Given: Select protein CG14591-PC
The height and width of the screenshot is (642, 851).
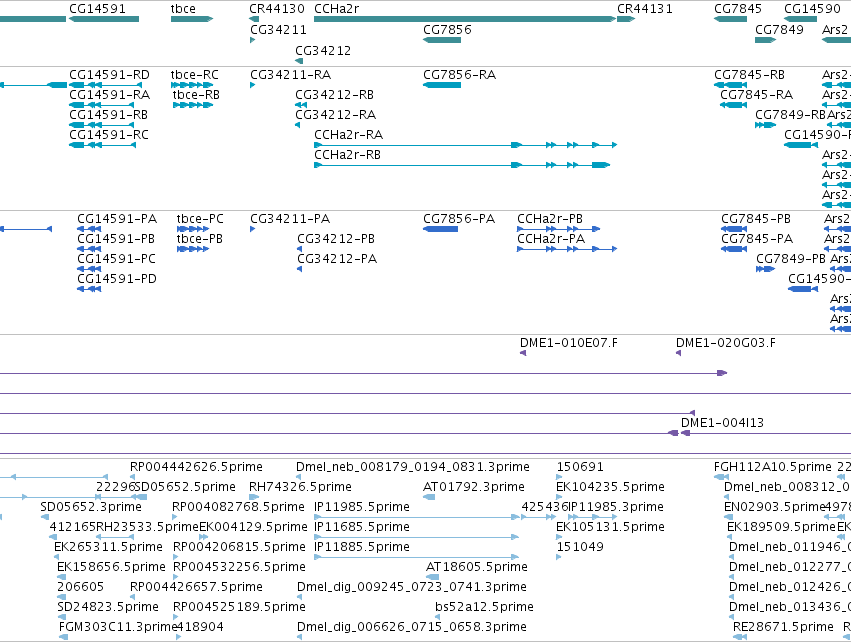Looking at the screenshot, I should click(x=116, y=259).
